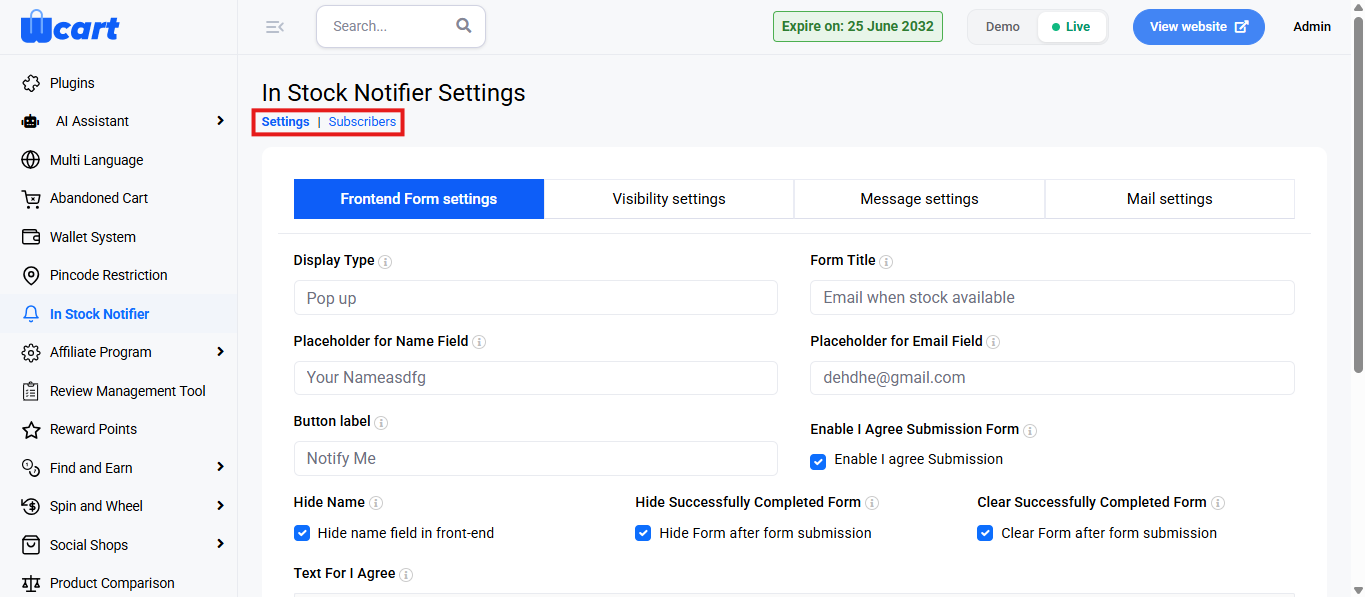
Task: Uncheck Enable I agree Submission checkbox
Action: click(x=818, y=461)
